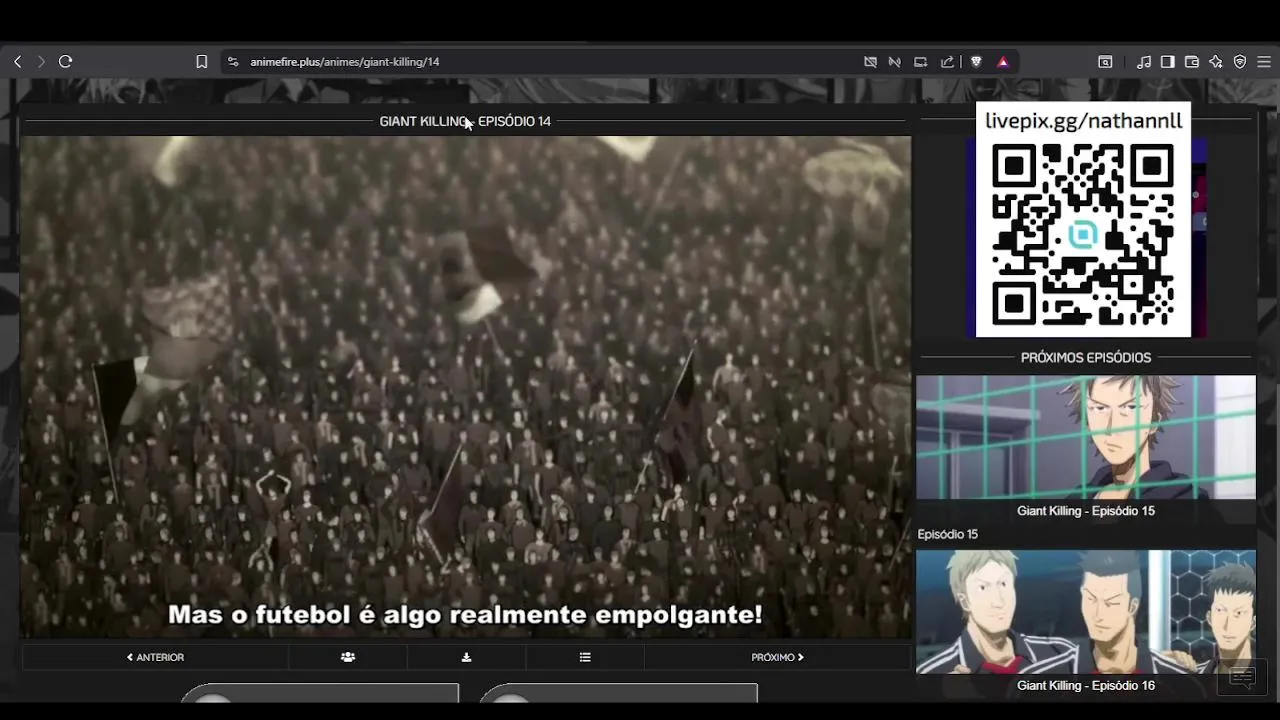
Task: Click the crossed-out camera icon in address bar
Action: pos(870,62)
